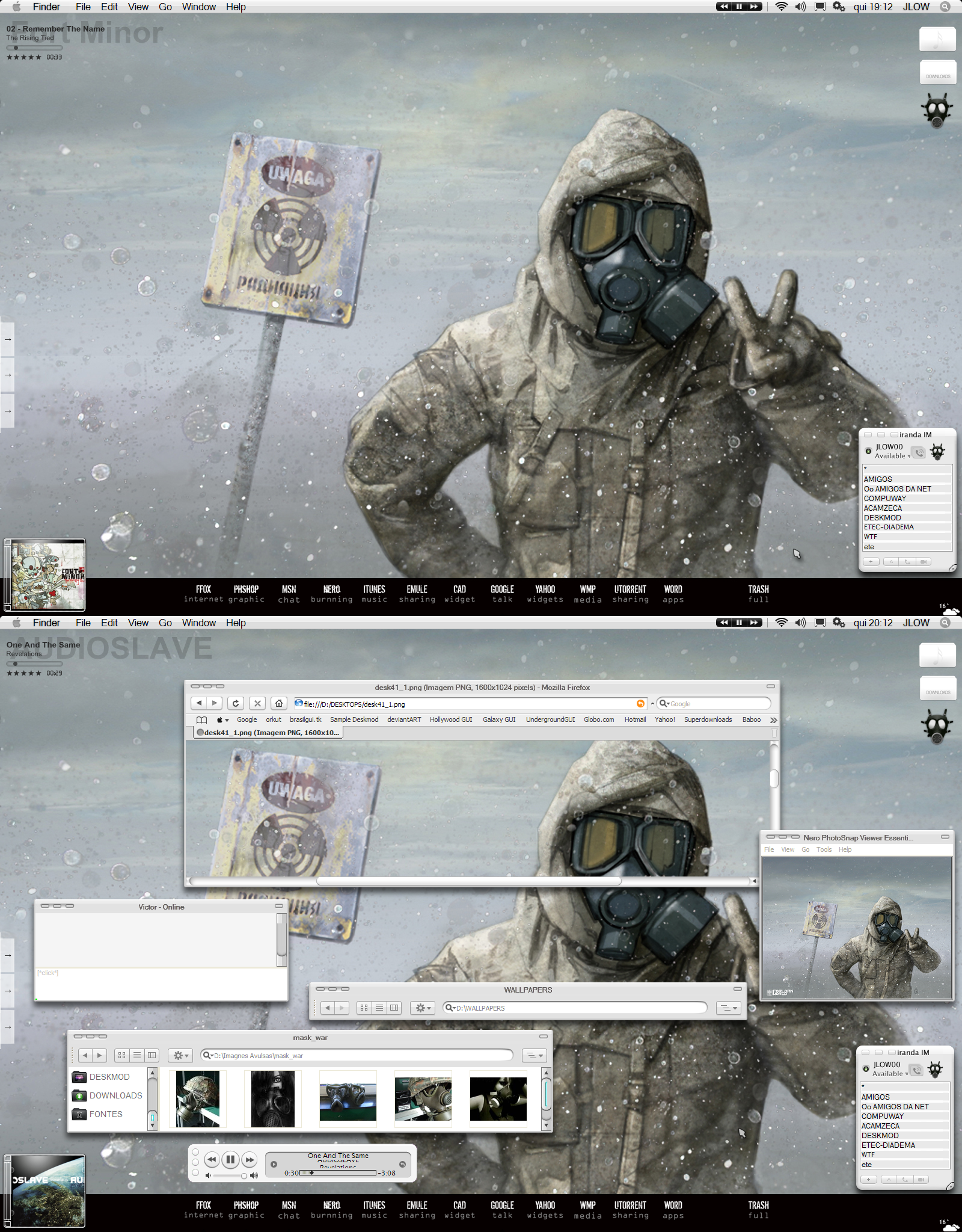The width and height of the screenshot is (962, 1232).
Task: Open the Firefox home page
Action: pos(279,703)
